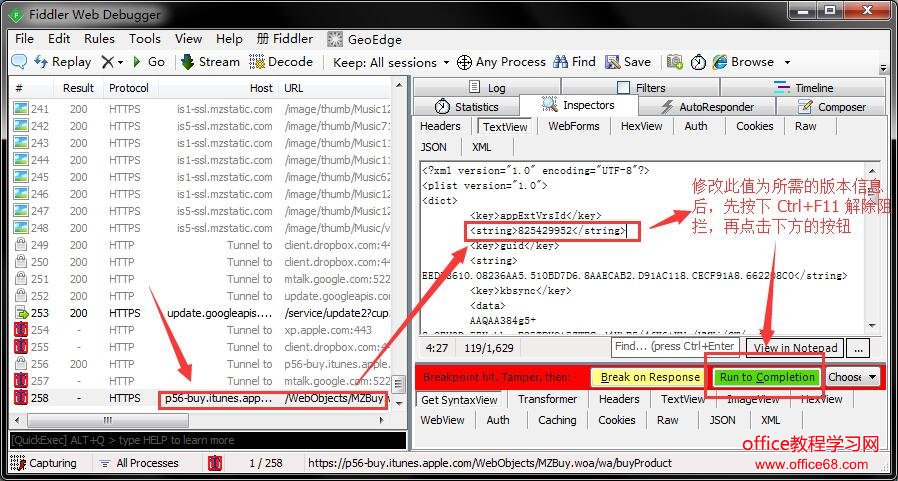The height and width of the screenshot is (481, 898).
Task: Select session 258 row
Action: (x=199, y=398)
